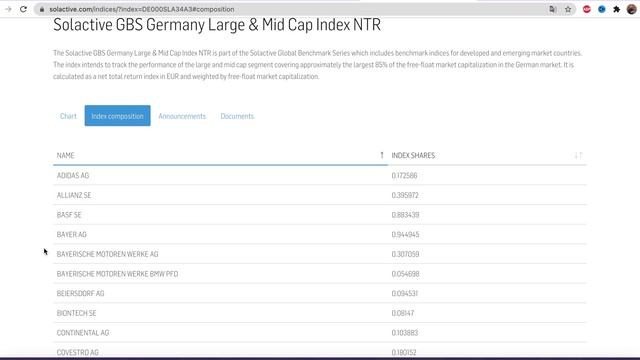Viewport: 640px width, 360px height.
Task: Select the BIONTECH SE row name
Action: click(76, 313)
